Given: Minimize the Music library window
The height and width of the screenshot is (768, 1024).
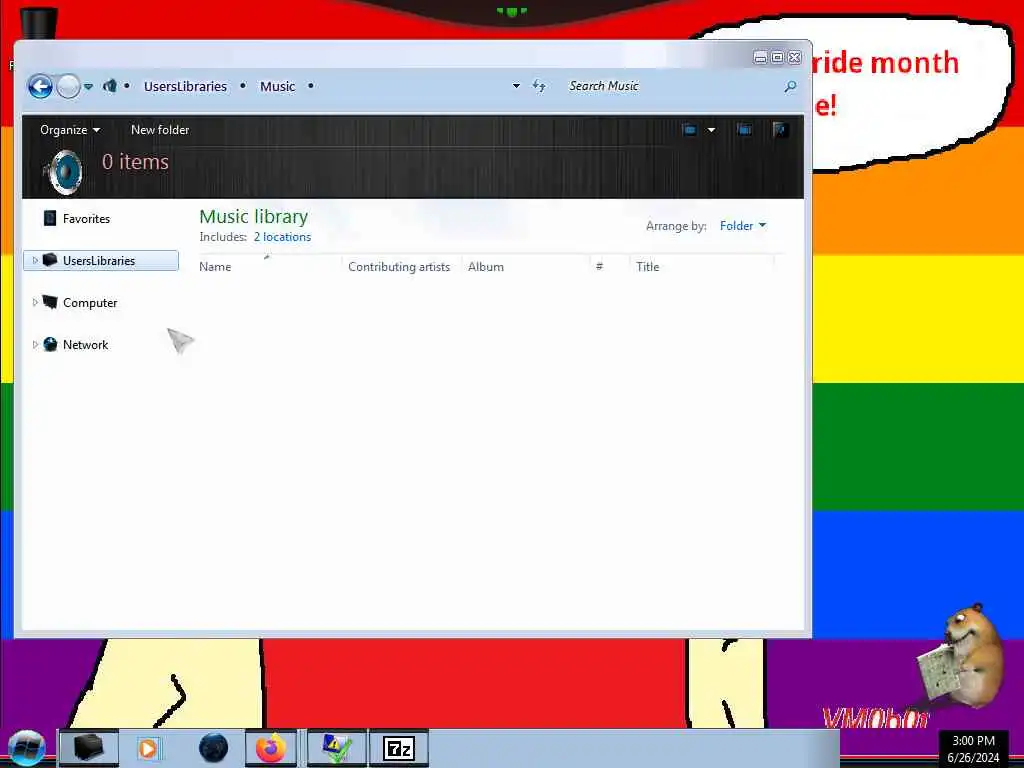Looking at the screenshot, I should (x=760, y=57).
